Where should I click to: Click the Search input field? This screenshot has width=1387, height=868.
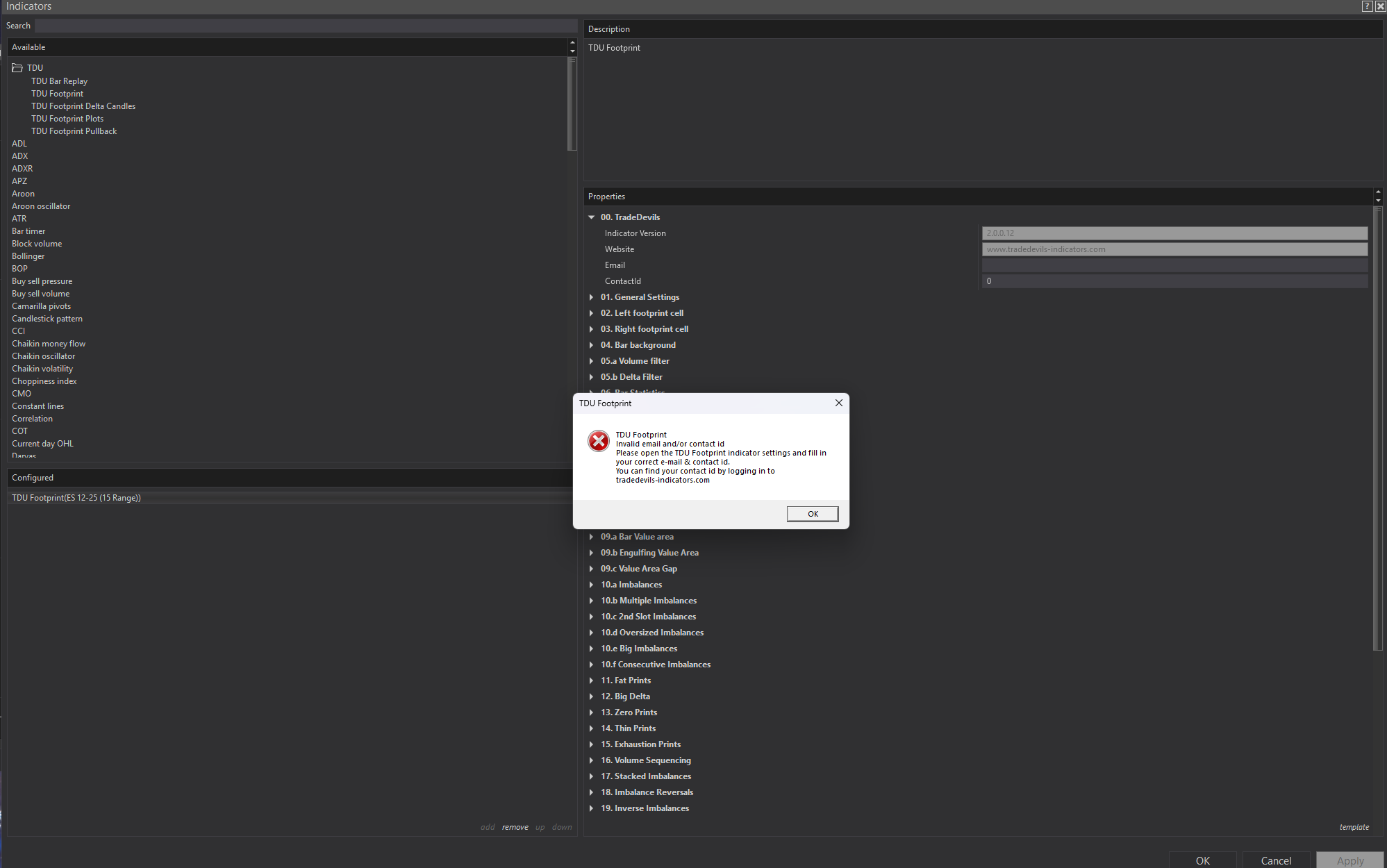[306, 26]
